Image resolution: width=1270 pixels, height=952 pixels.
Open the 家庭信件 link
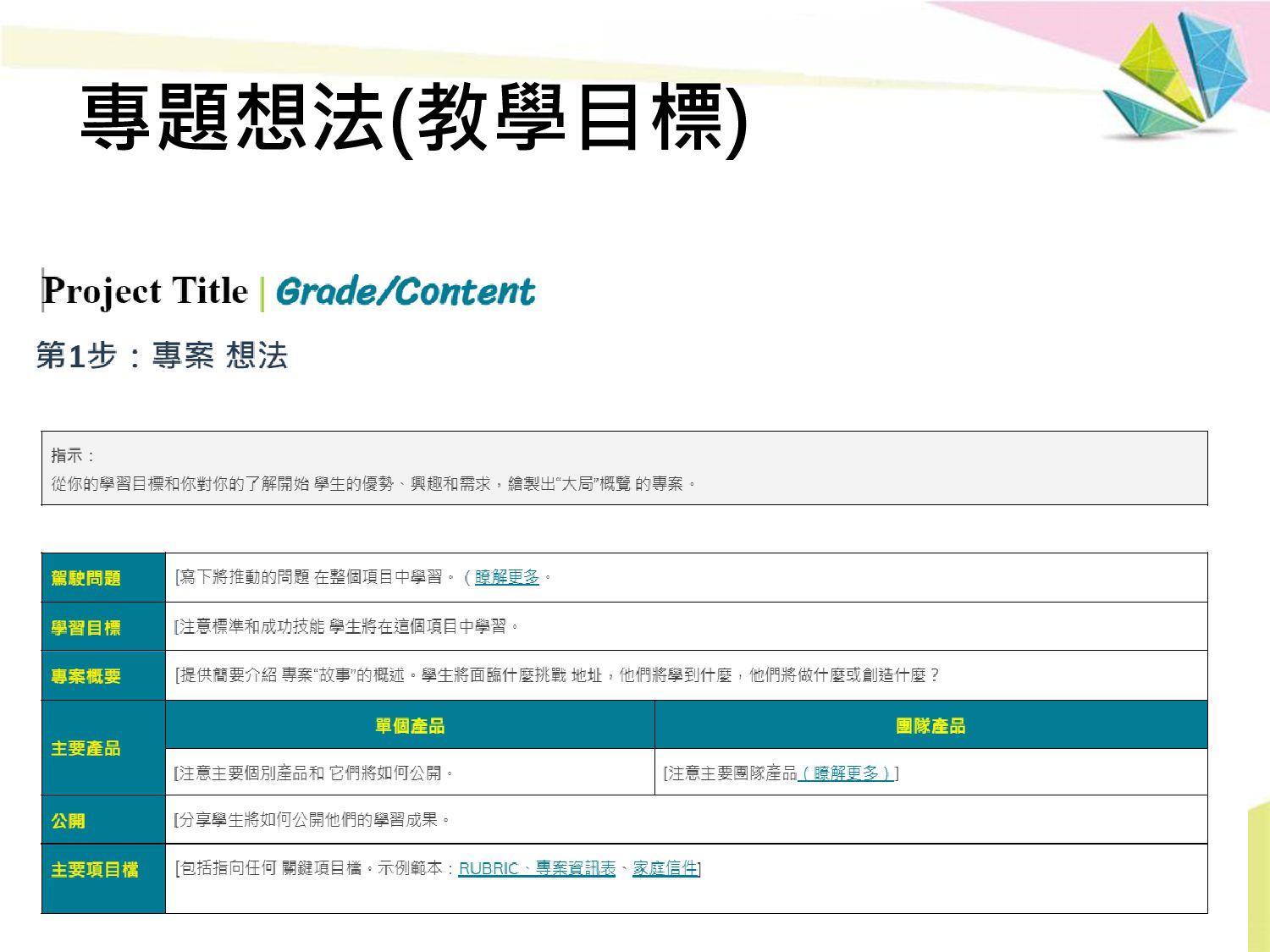coord(665,868)
